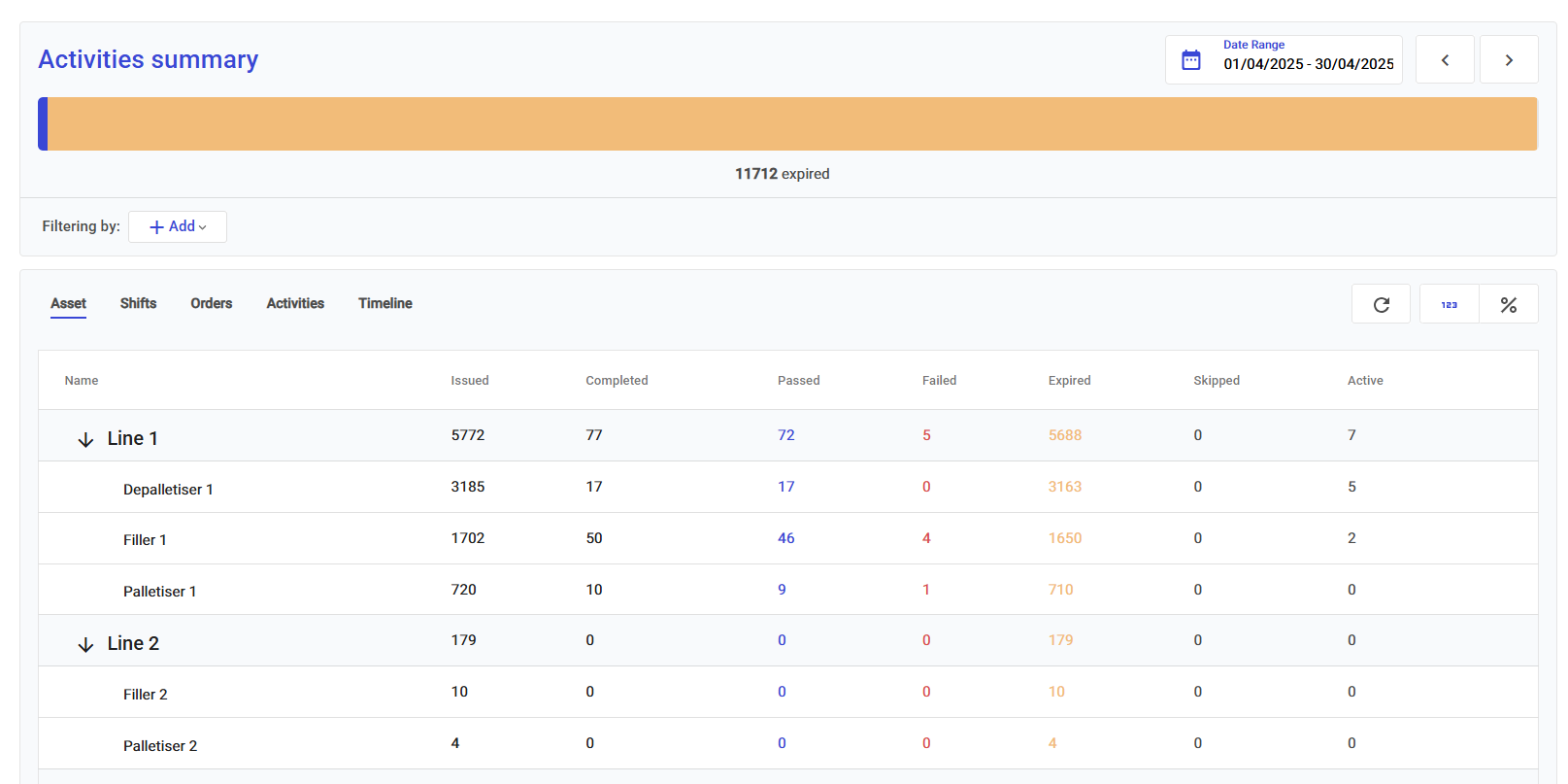This screenshot has width=1568, height=784.
Task: Select the Asset tab
Action: [x=68, y=303]
